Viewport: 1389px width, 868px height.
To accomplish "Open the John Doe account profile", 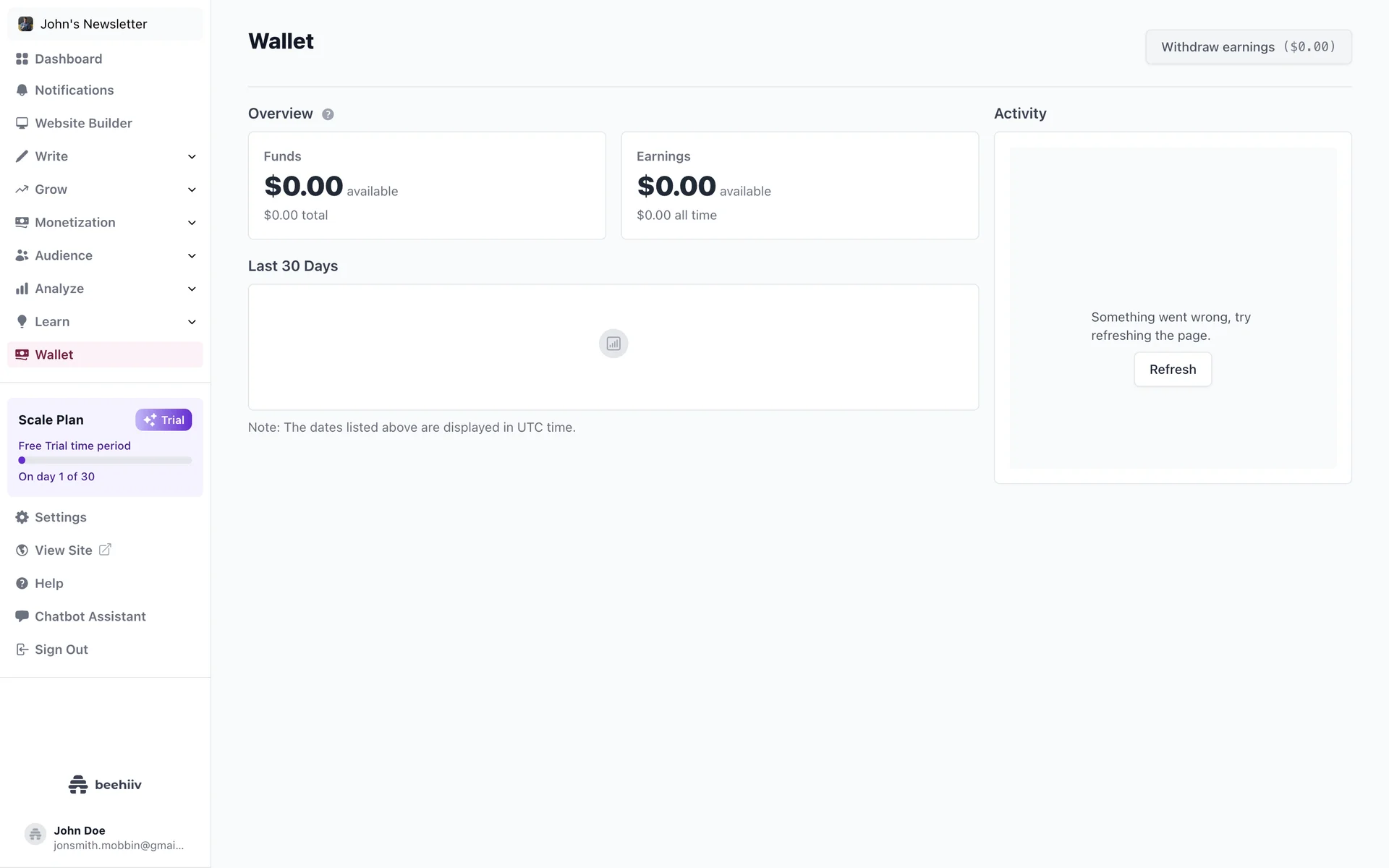I will (x=105, y=837).
